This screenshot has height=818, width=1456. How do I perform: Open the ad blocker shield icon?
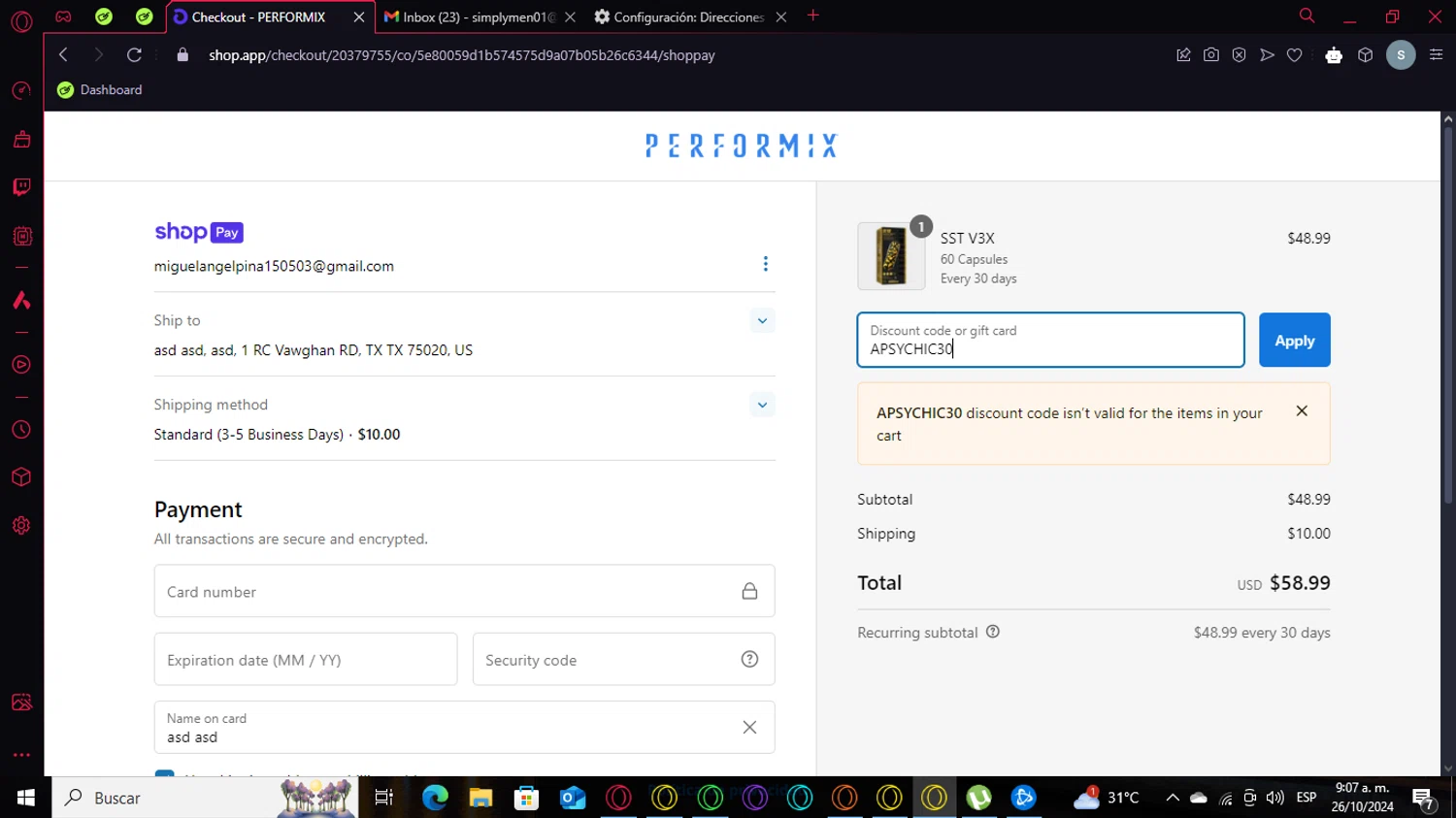click(1239, 55)
